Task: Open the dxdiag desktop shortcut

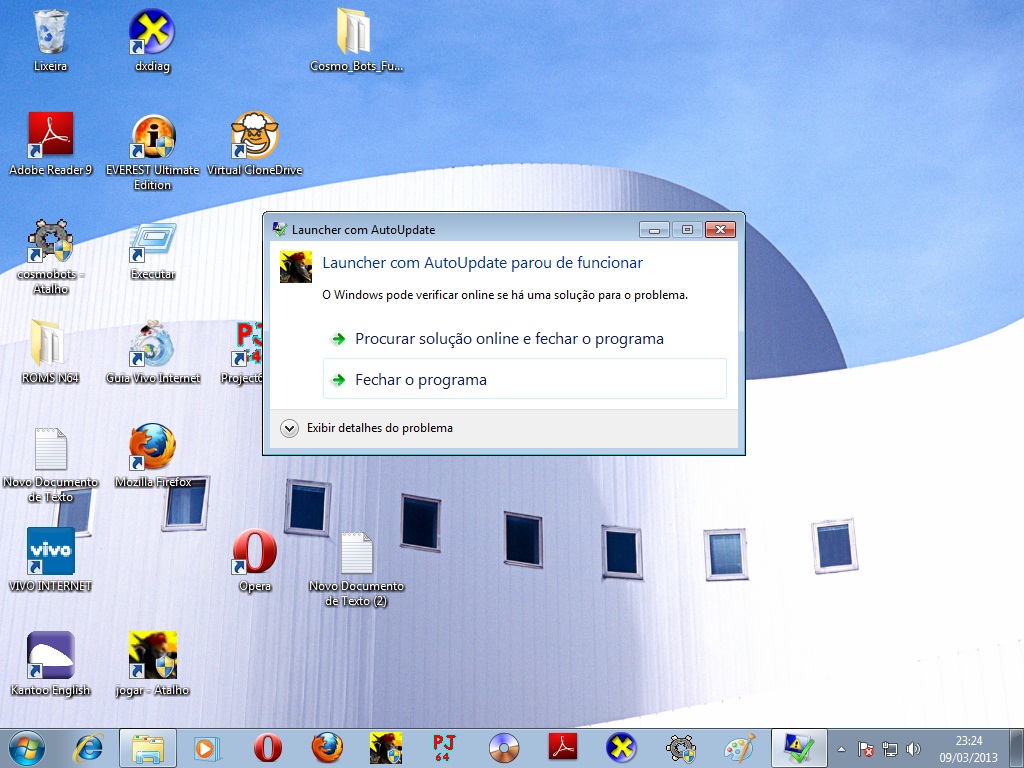Action: click(x=153, y=34)
